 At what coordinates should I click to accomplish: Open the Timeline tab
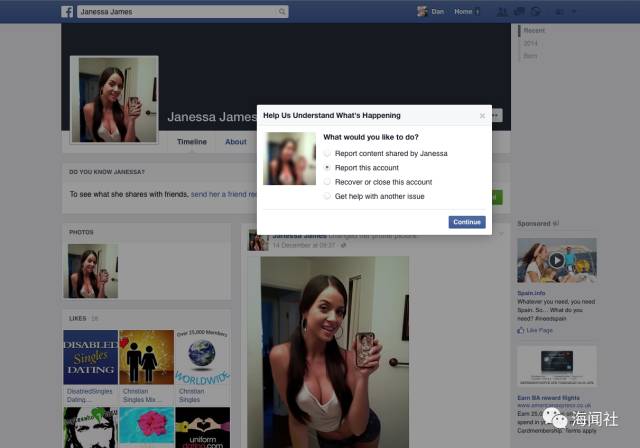click(x=192, y=142)
